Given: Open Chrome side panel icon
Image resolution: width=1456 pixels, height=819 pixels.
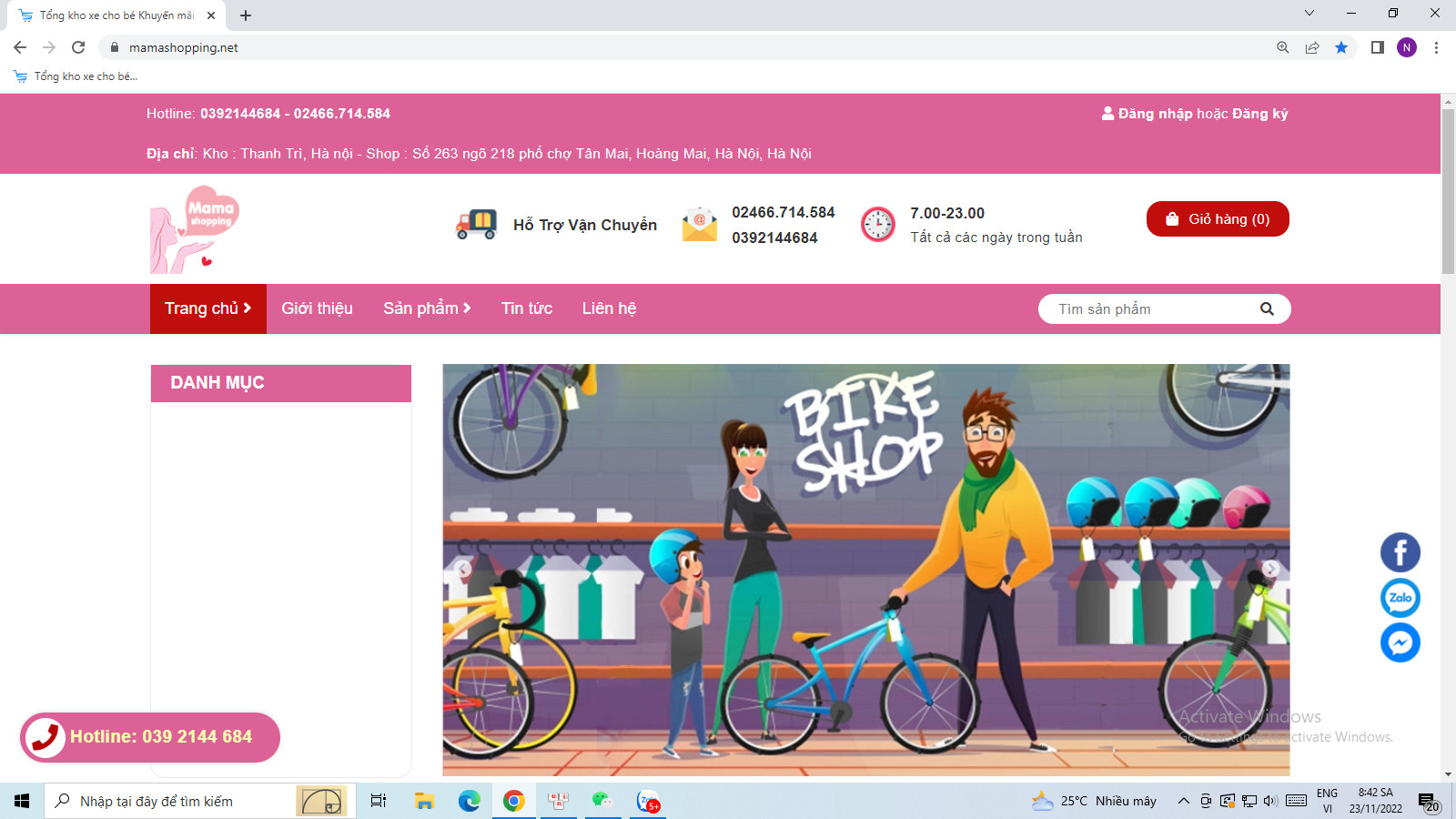Looking at the screenshot, I should [x=1378, y=47].
